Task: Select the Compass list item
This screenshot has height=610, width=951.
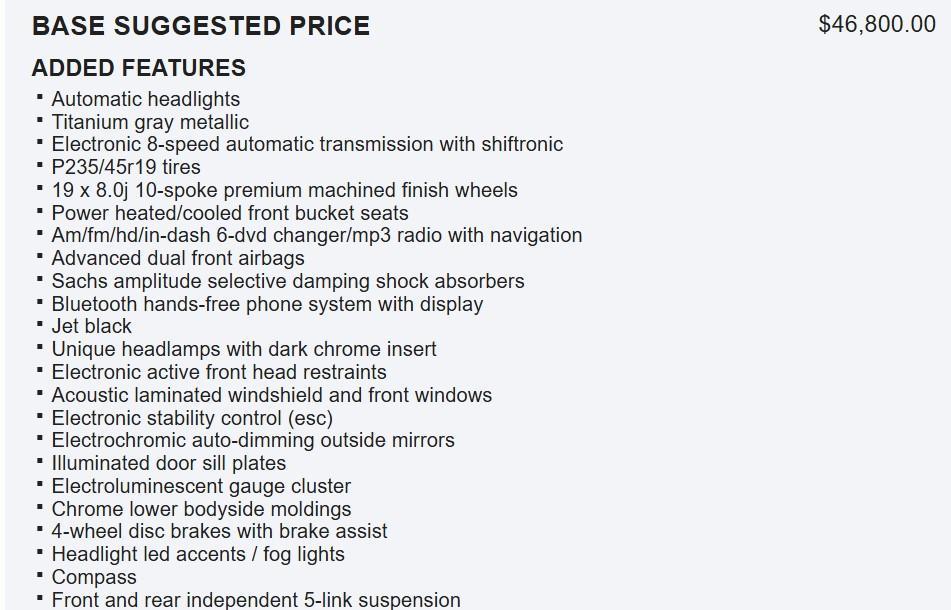Action: [x=94, y=577]
